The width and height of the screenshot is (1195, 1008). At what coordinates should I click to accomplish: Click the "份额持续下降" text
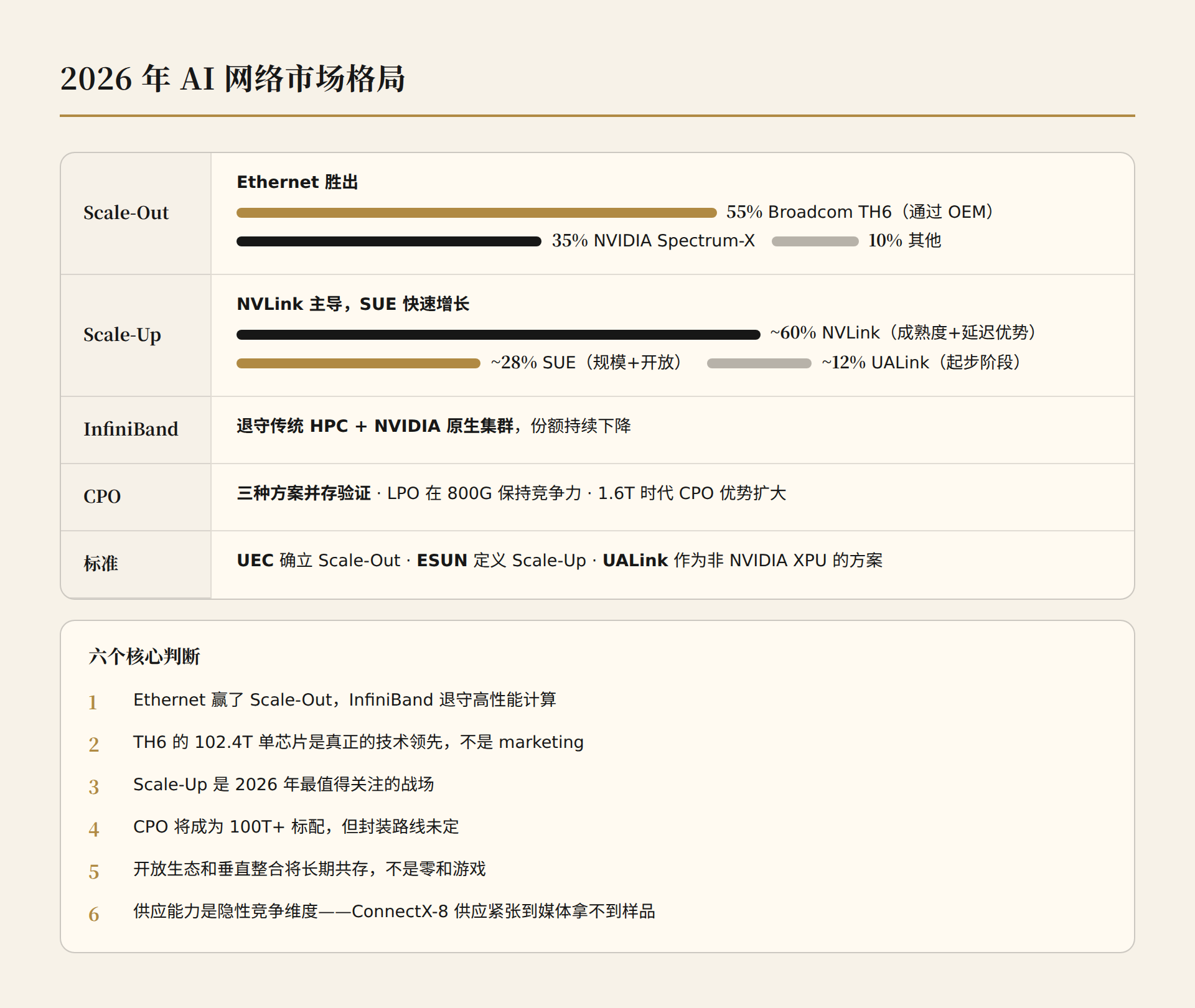[581, 426]
